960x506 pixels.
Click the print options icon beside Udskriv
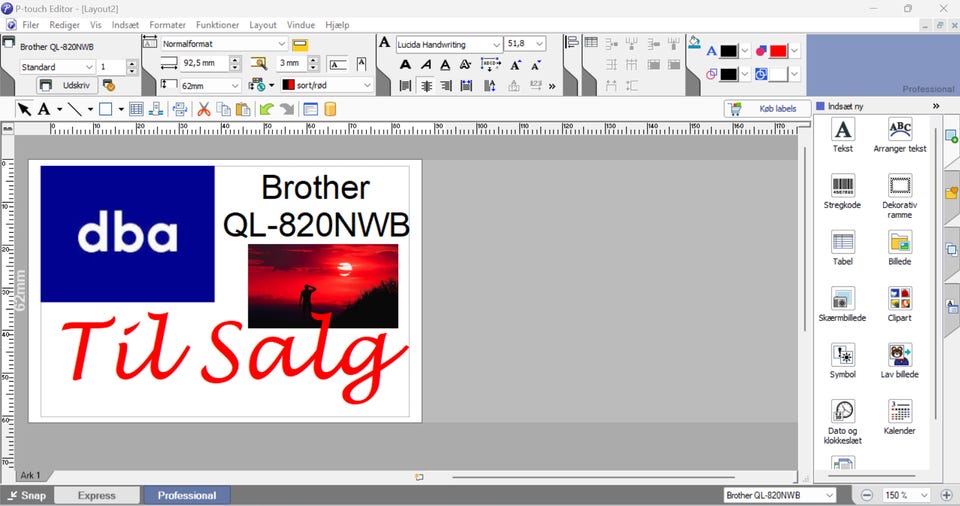[109, 85]
